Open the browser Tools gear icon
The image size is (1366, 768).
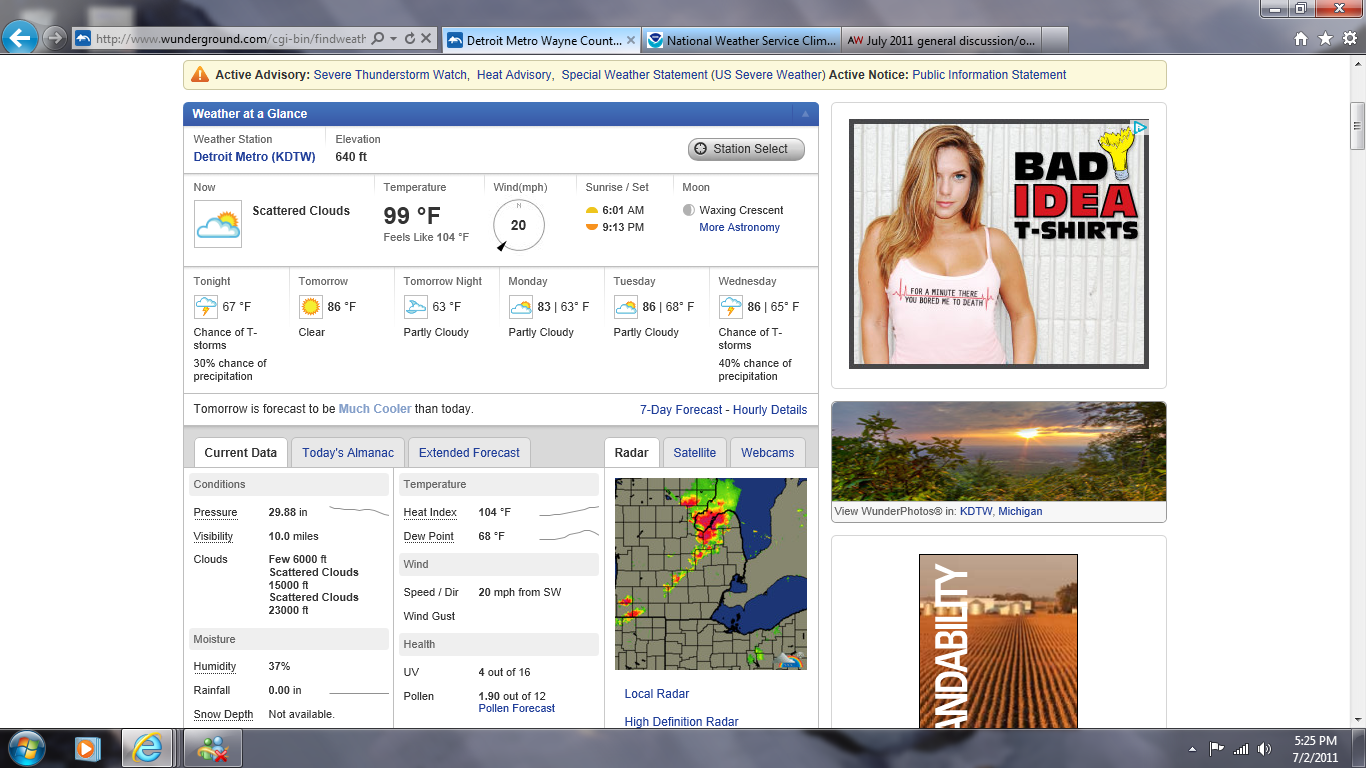1349,39
